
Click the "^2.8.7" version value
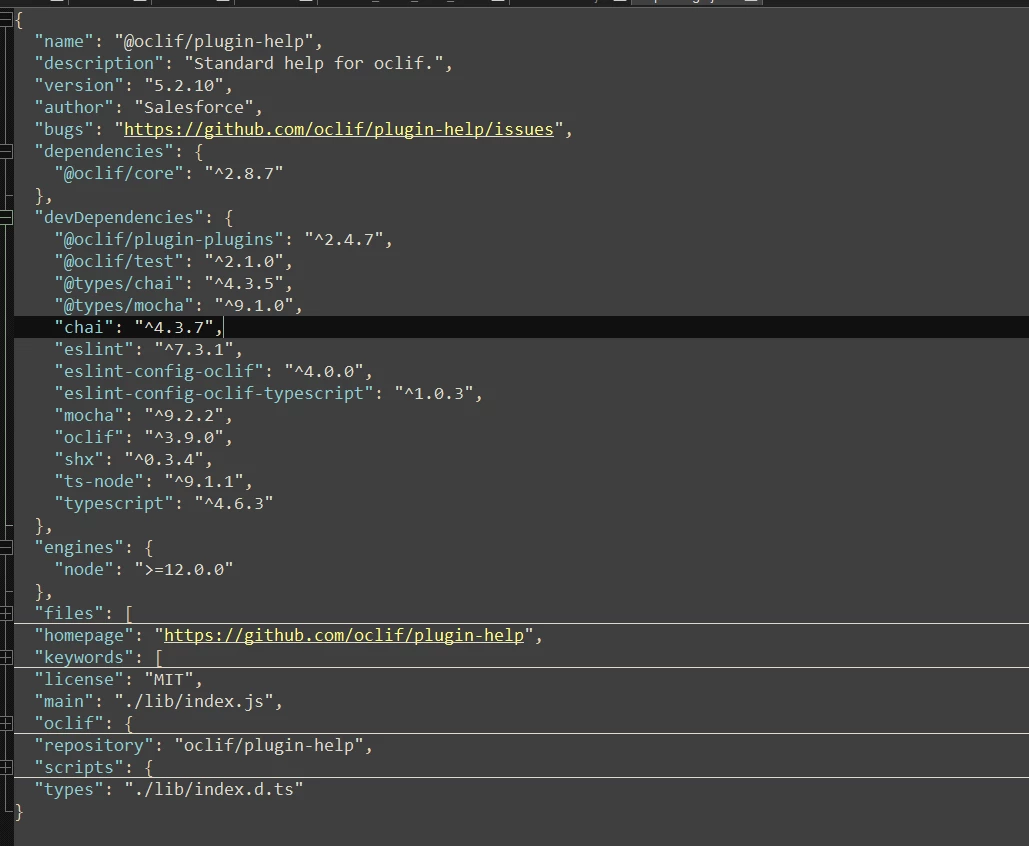[x=243, y=173]
